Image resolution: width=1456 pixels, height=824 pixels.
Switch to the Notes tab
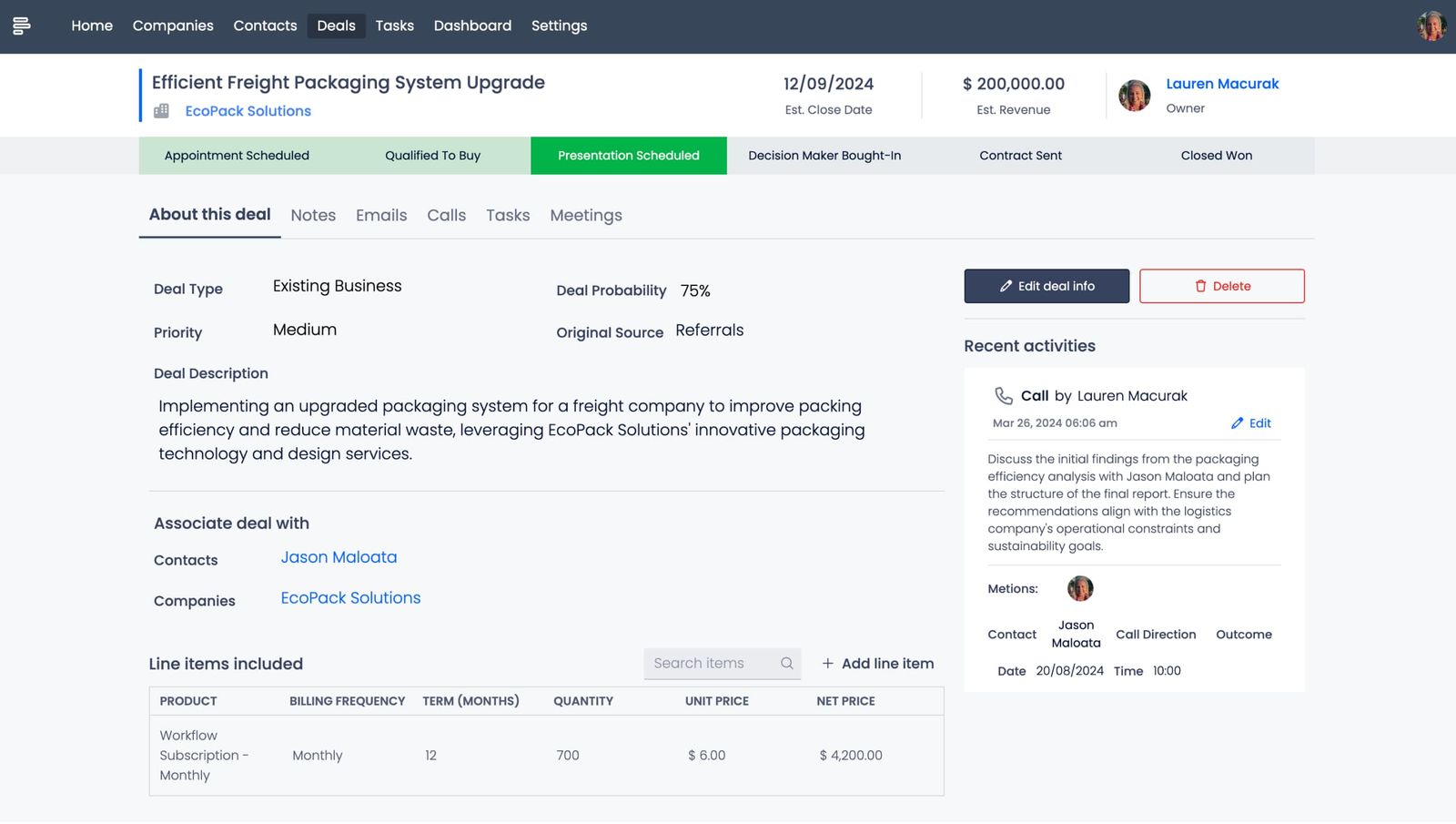pos(312,215)
